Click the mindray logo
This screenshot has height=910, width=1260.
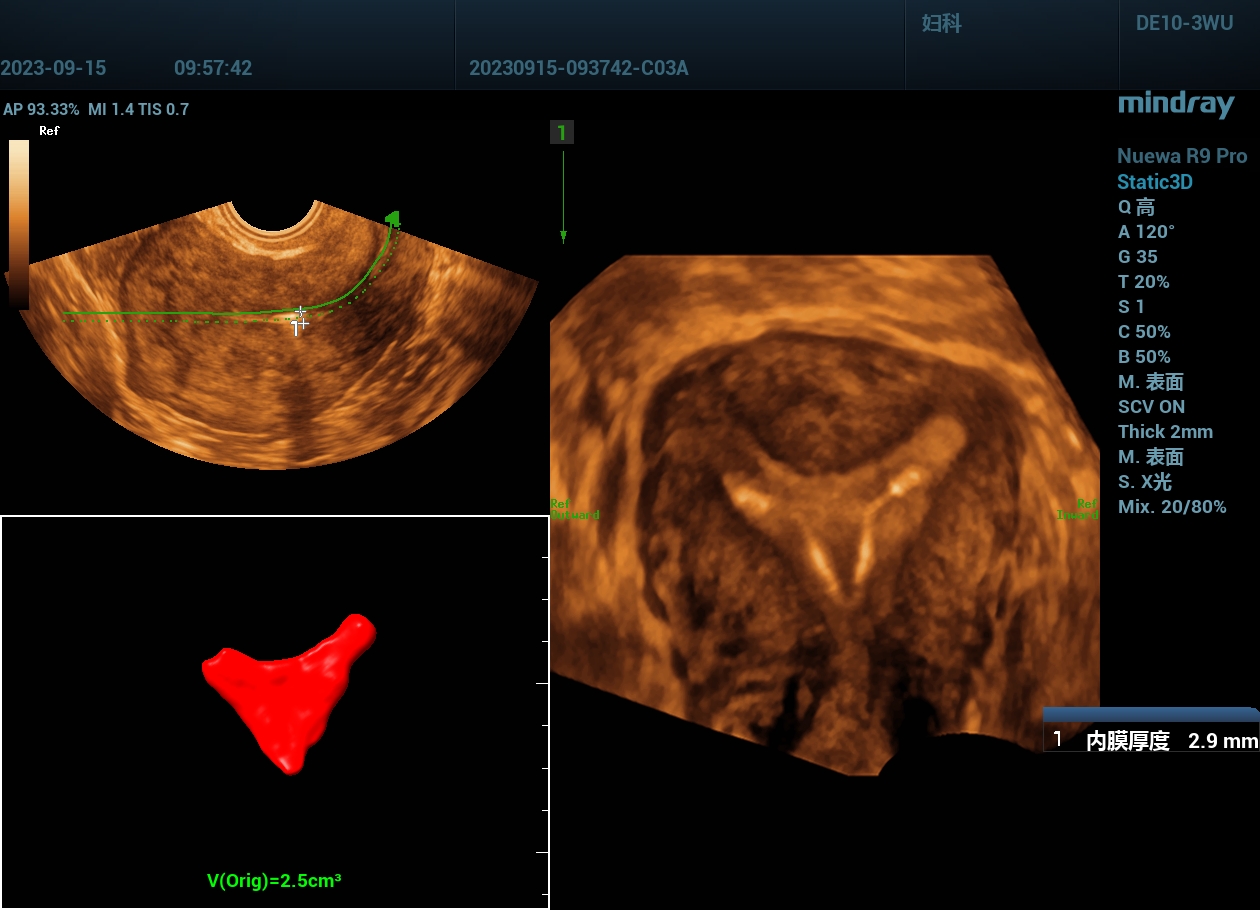pyautogui.click(x=1175, y=104)
